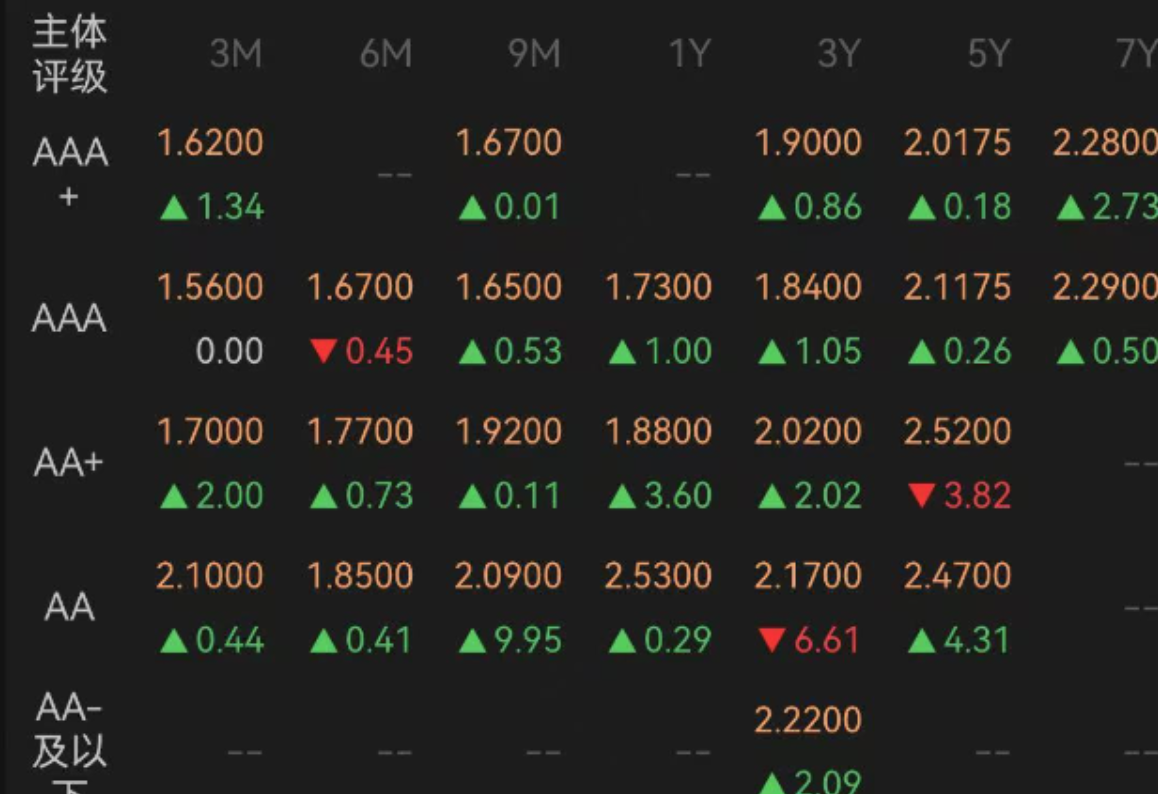Select the 3M tenor column header
Screen dimensions: 1158x794
pyautogui.click(x=236, y=54)
